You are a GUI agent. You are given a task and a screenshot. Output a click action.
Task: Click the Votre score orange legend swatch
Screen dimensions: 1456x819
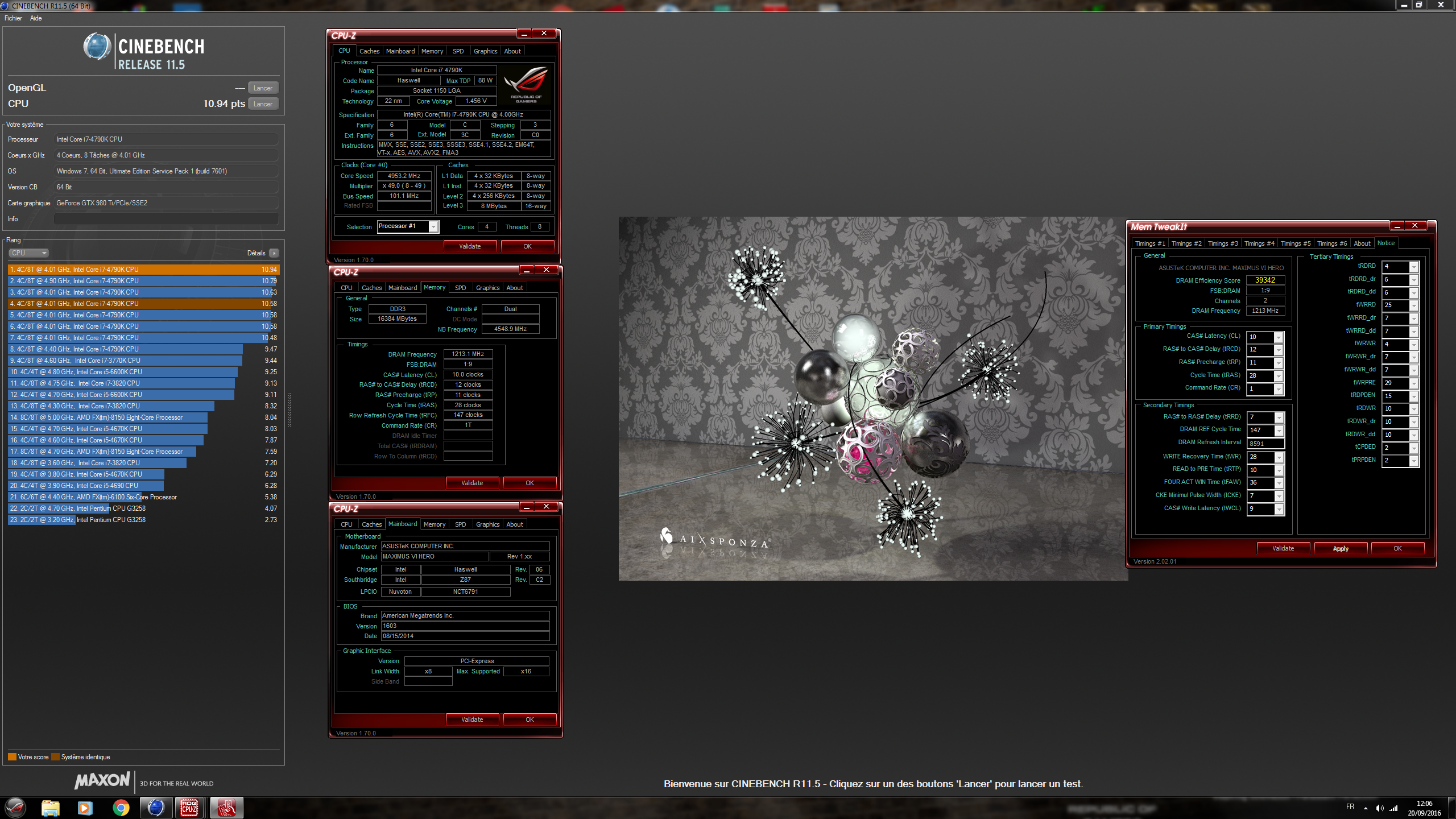click(x=12, y=757)
